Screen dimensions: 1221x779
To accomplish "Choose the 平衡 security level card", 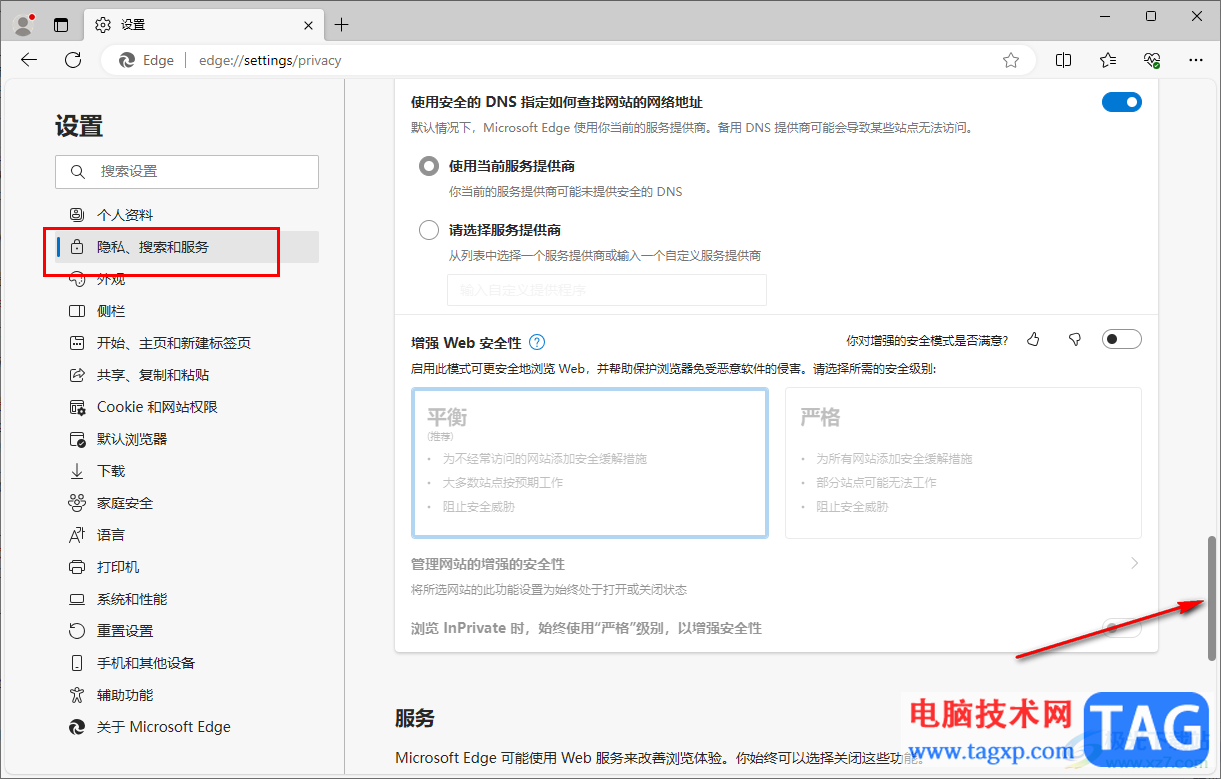I will (x=590, y=463).
